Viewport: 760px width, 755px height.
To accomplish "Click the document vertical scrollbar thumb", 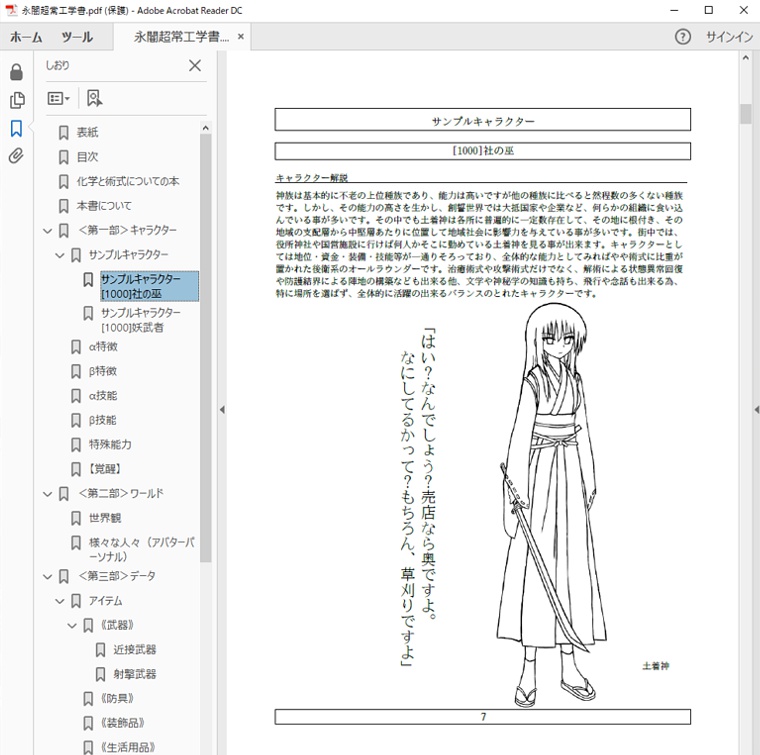I will [745, 114].
